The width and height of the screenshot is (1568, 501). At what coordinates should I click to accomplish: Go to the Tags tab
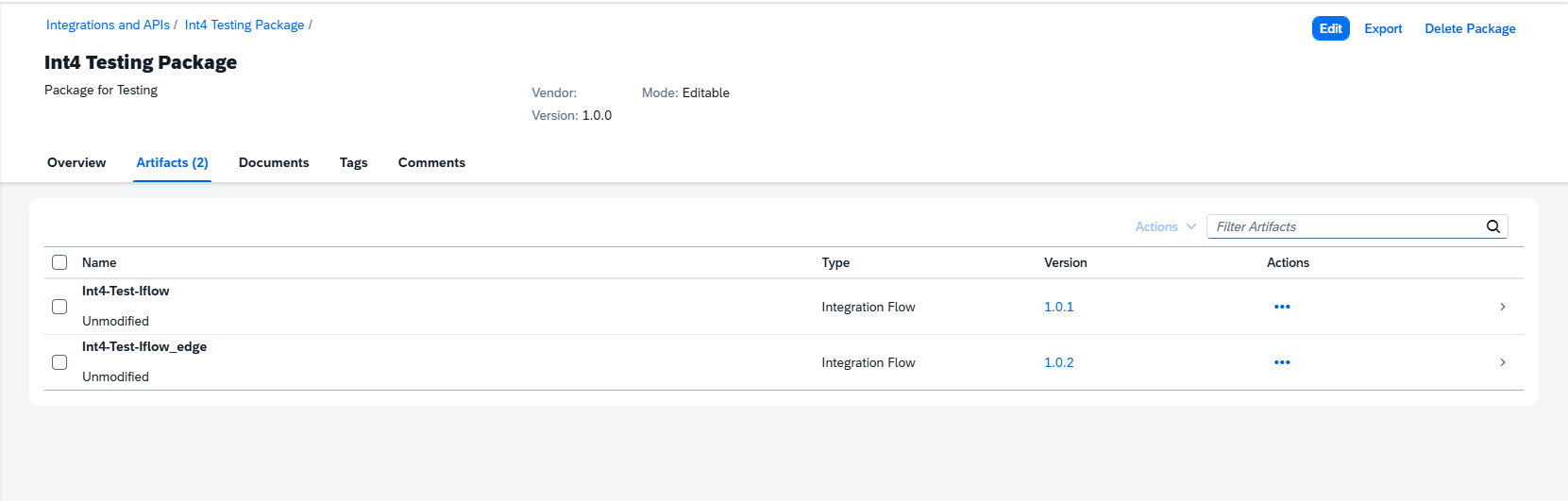tap(354, 162)
